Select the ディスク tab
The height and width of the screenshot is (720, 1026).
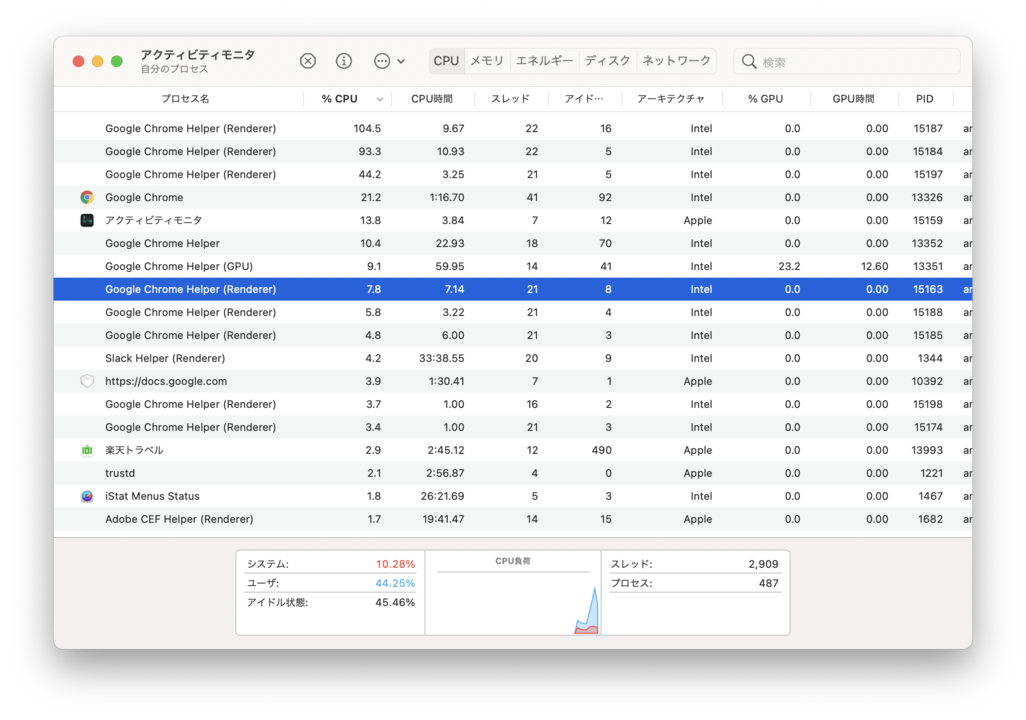point(607,61)
